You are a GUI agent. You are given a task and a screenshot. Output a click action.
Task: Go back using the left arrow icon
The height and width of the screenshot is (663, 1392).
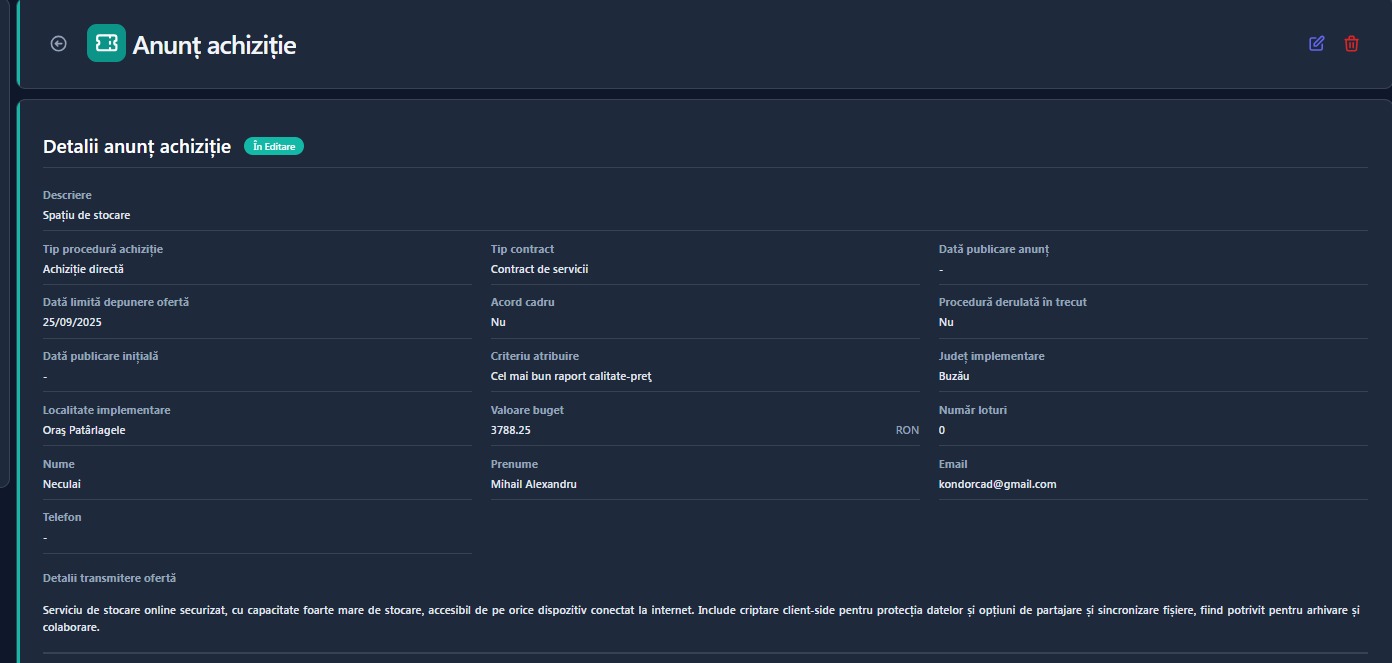point(59,44)
